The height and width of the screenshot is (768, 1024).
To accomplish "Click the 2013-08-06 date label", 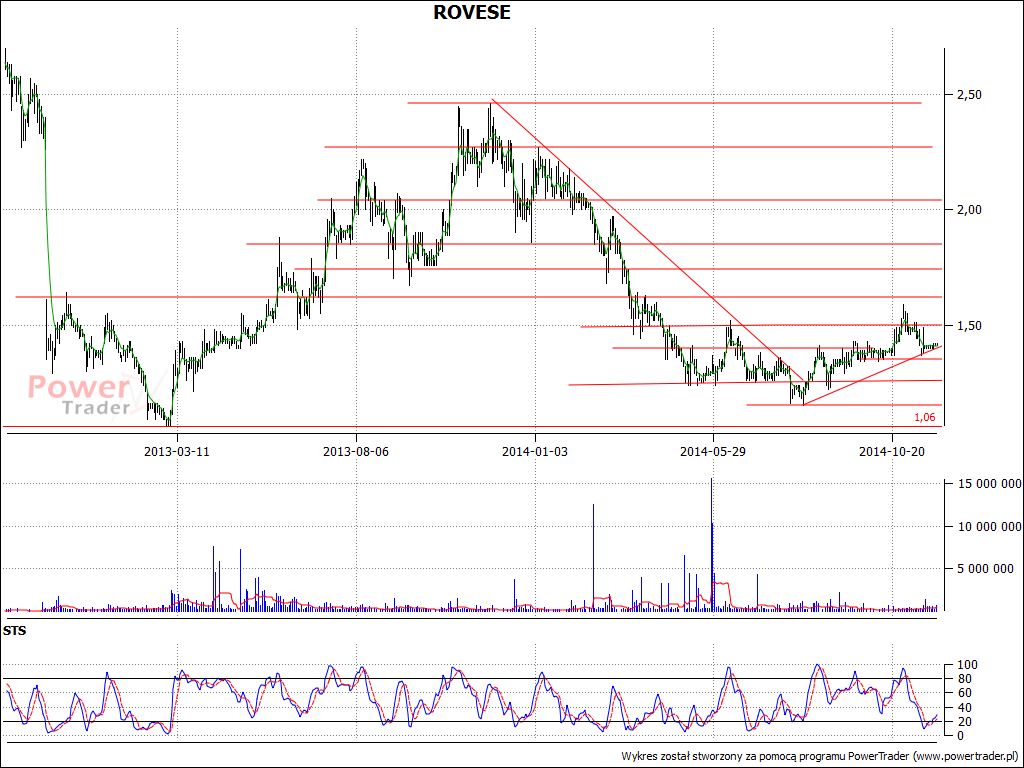I will (x=356, y=451).
